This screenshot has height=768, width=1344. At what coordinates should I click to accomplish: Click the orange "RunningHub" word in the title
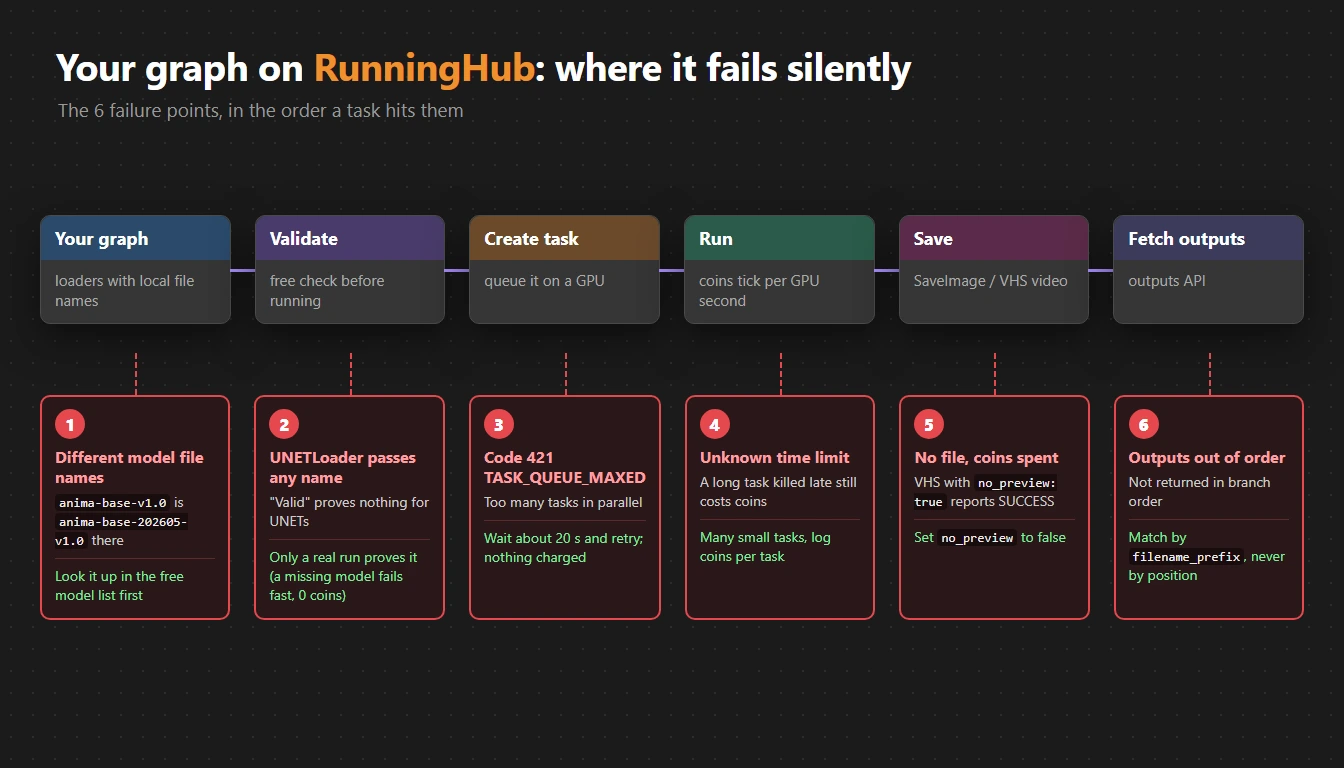point(424,69)
